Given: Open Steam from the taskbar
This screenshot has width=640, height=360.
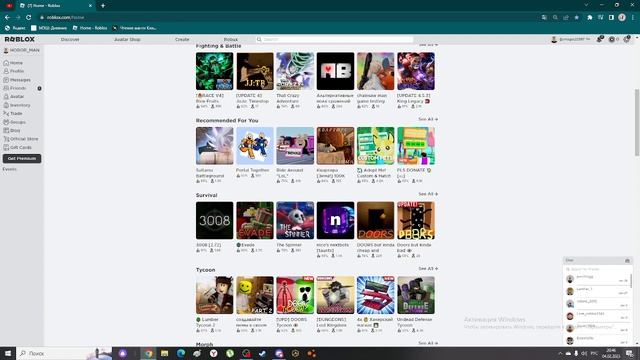Looking at the screenshot, I should point(262,353).
